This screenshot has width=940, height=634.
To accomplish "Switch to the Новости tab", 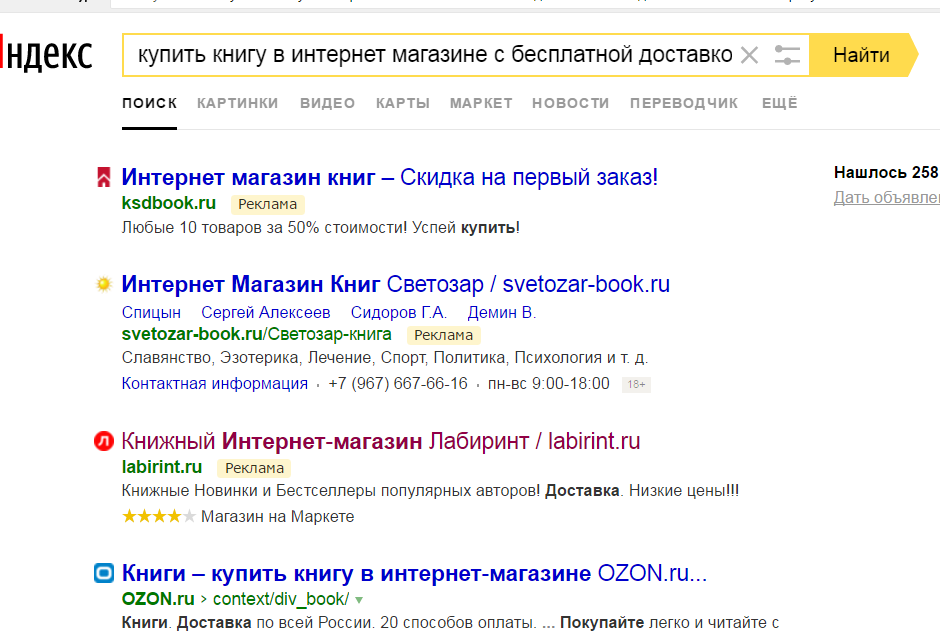I will point(571,103).
